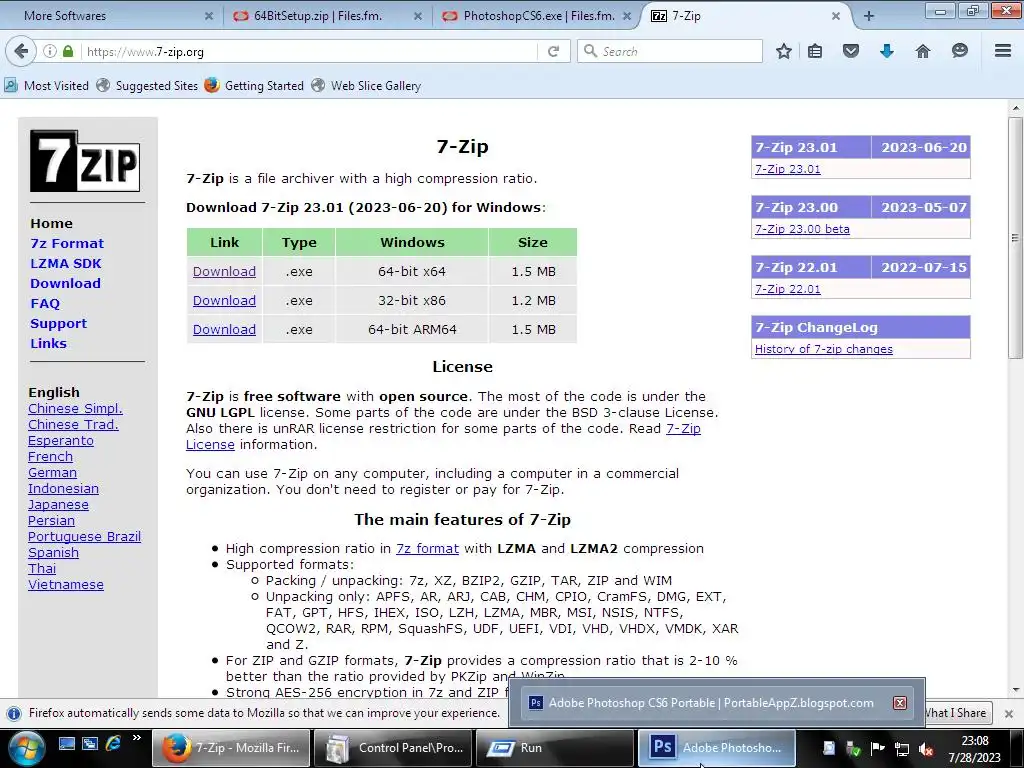Screen dimensions: 1024x768
Task: Bookmark this page with the star icon
Action: click(x=784, y=51)
